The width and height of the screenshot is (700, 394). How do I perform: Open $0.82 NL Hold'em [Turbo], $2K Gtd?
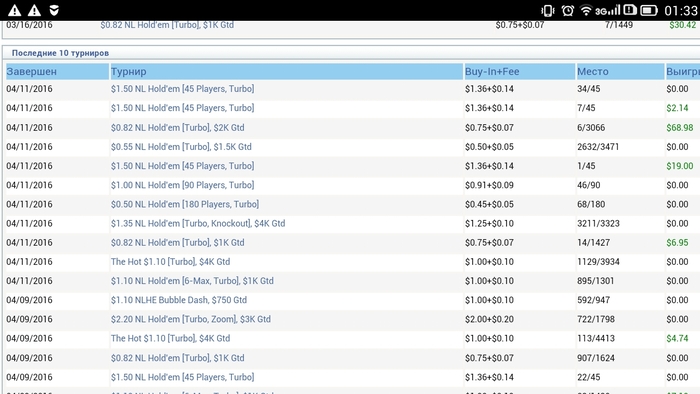(x=178, y=128)
